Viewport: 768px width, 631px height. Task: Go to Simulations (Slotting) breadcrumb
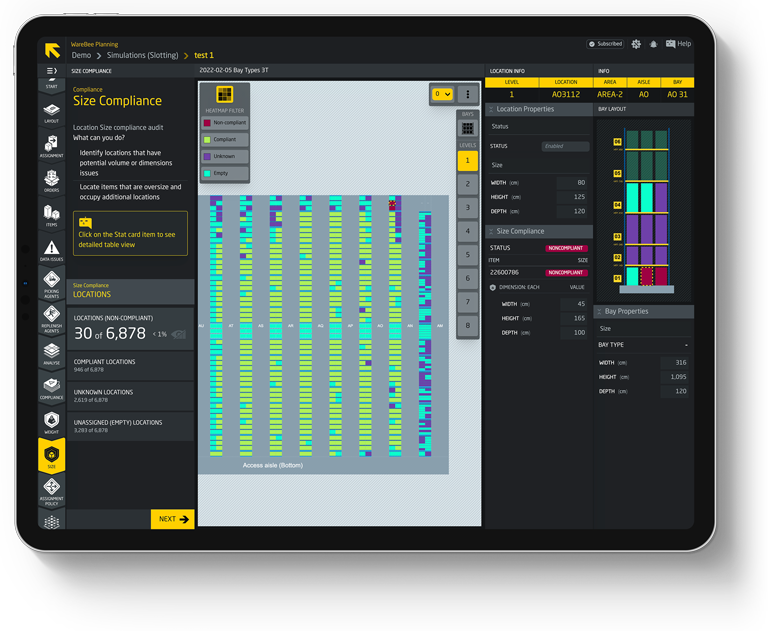pos(143,55)
